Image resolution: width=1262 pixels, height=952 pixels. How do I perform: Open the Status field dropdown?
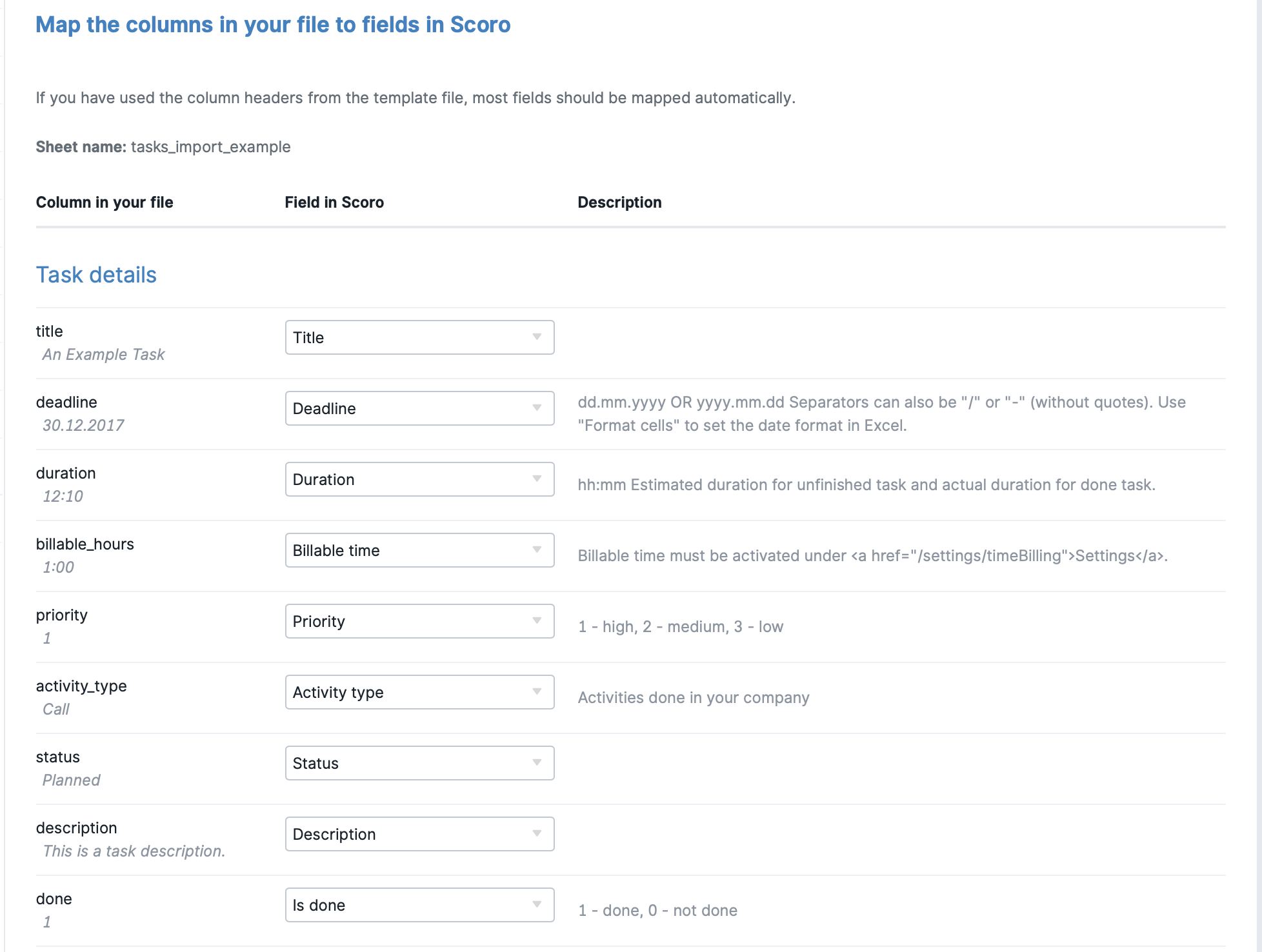coord(419,763)
